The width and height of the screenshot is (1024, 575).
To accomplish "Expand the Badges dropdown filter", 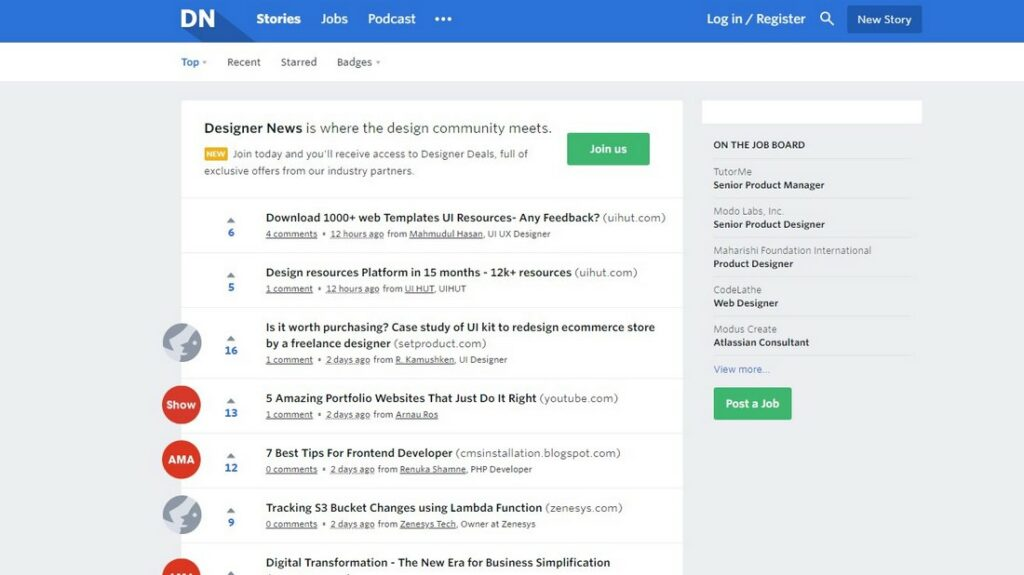I will click(358, 62).
